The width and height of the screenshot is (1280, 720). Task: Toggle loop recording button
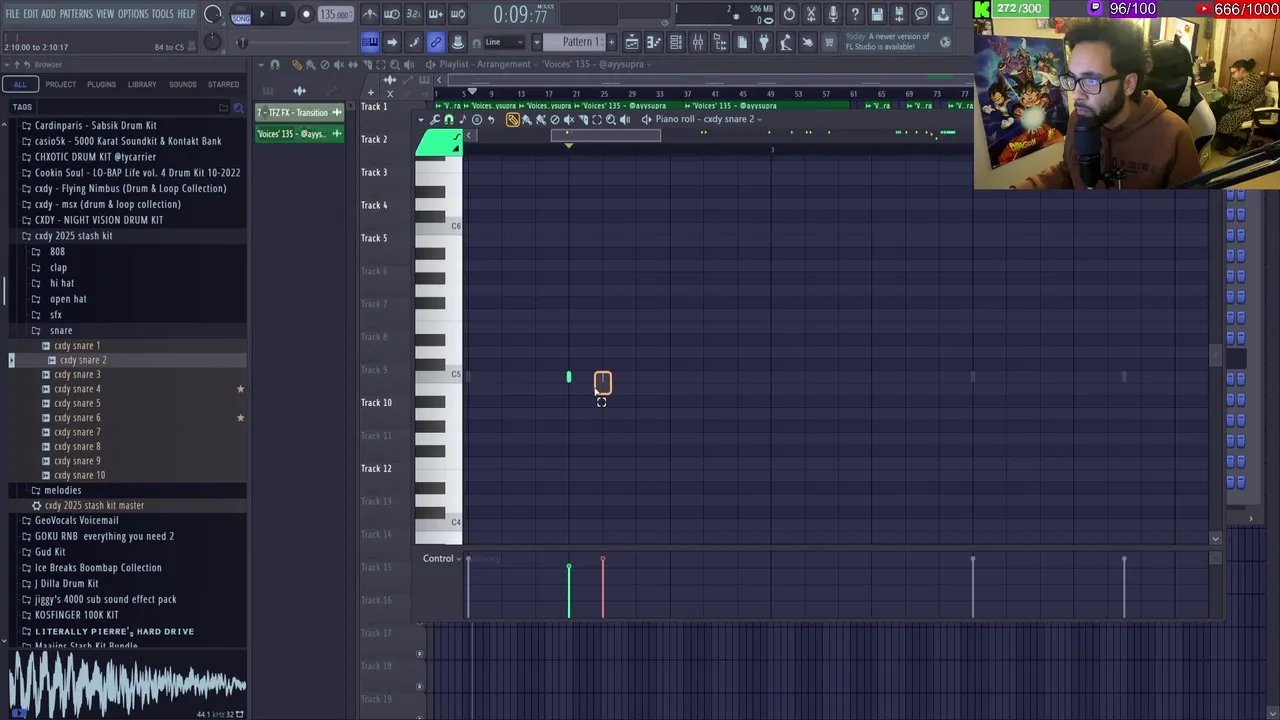(x=458, y=14)
